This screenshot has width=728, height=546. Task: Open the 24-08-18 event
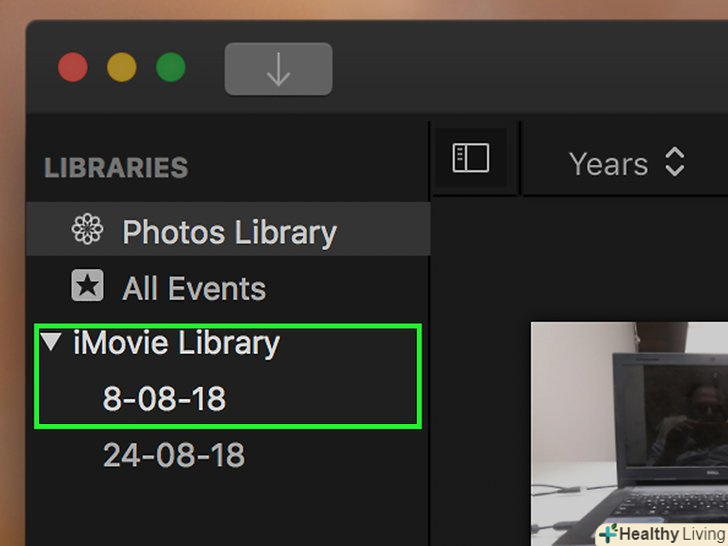click(173, 456)
